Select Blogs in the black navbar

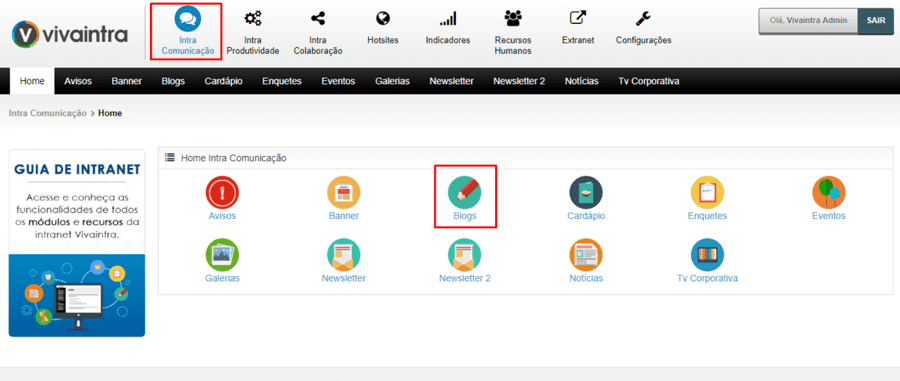pos(173,81)
